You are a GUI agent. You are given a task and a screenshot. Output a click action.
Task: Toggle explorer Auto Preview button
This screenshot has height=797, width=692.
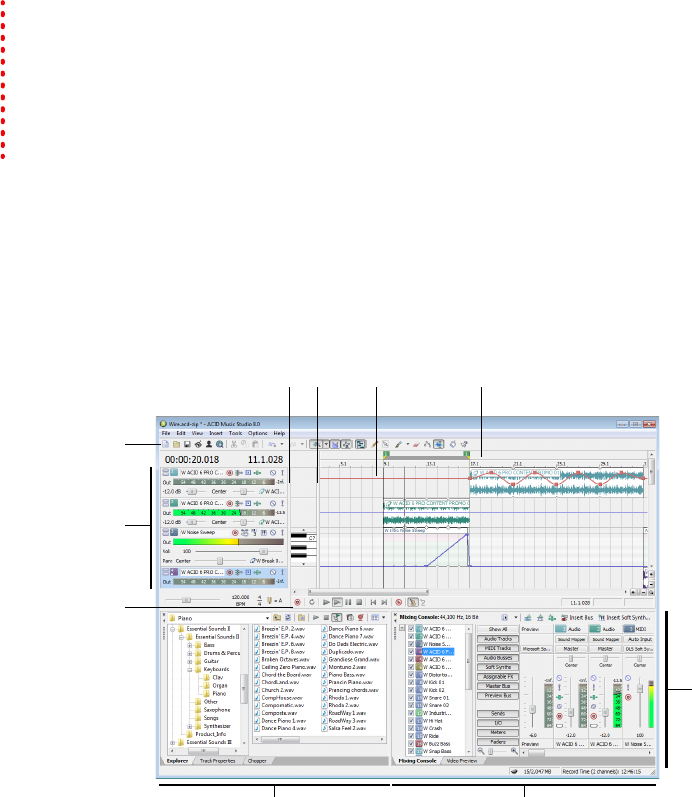(337, 618)
